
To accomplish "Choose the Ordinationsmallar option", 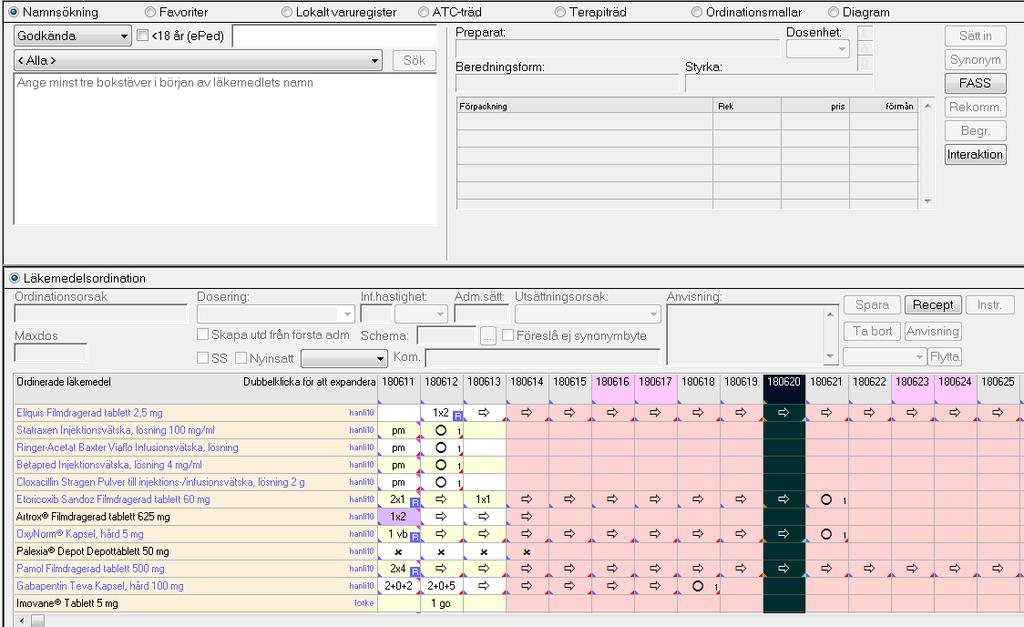I will point(697,12).
